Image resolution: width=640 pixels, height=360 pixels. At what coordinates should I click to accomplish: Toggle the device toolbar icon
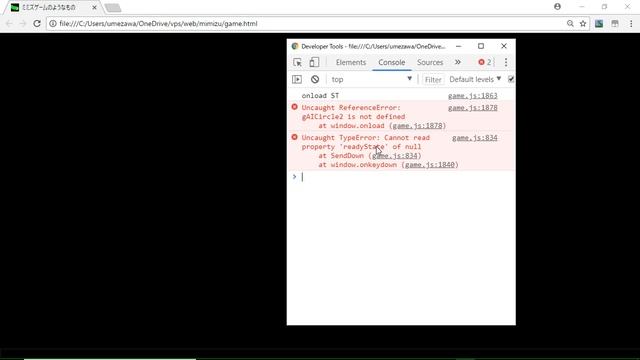pyautogui.click(x=314, y=62)
